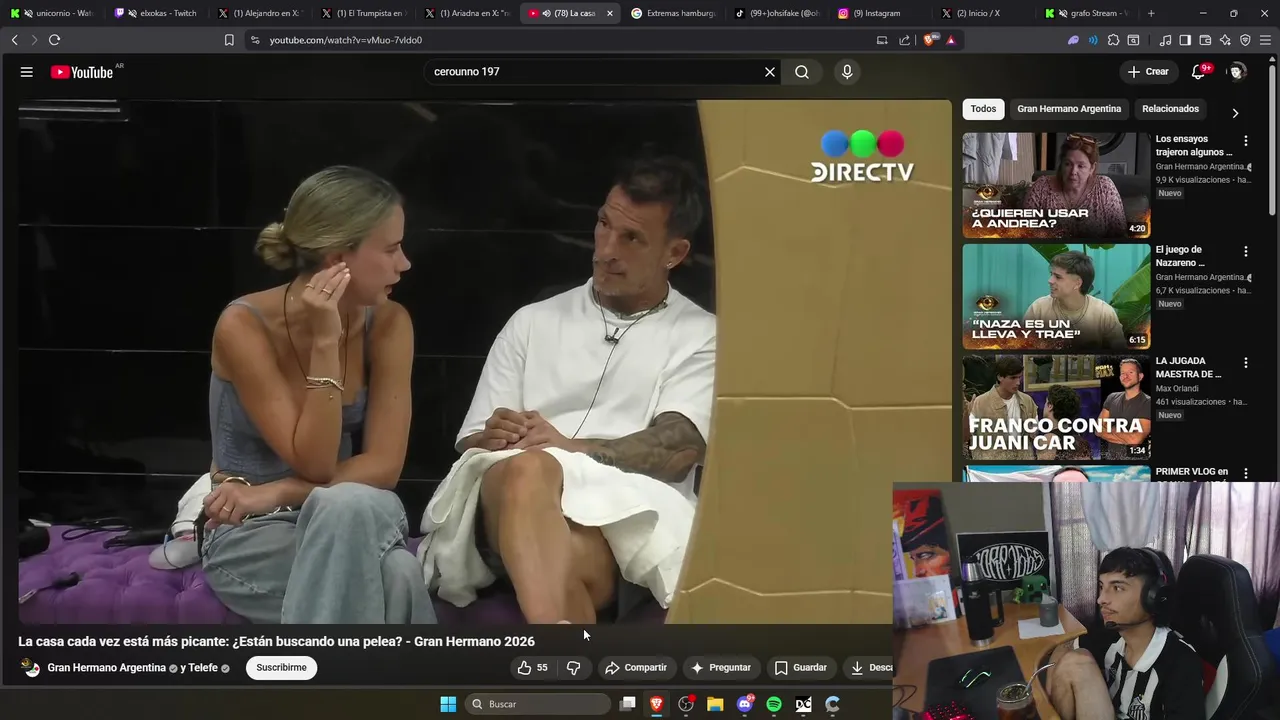Screen dimensions: 1280x720
Task: Open the Brave Shields lion icon
Action: (x=931, y=40)
